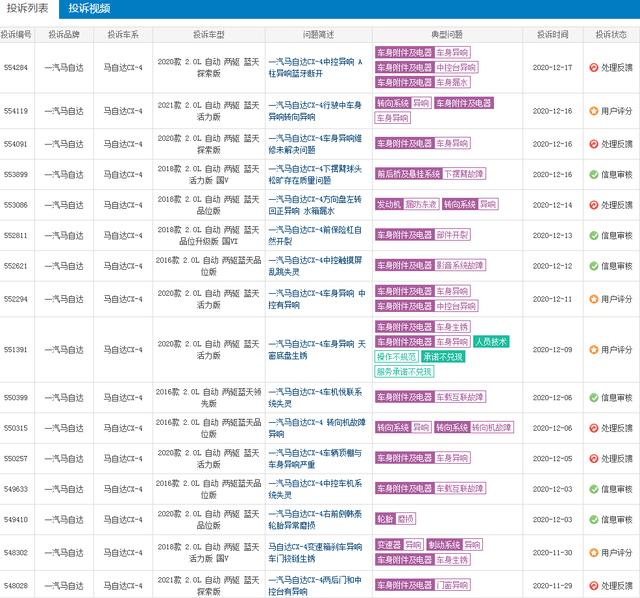640x598 pixels.
Task: Open complaint link 右前侧轮胎异常磨损
Action: tap(315, 519)
